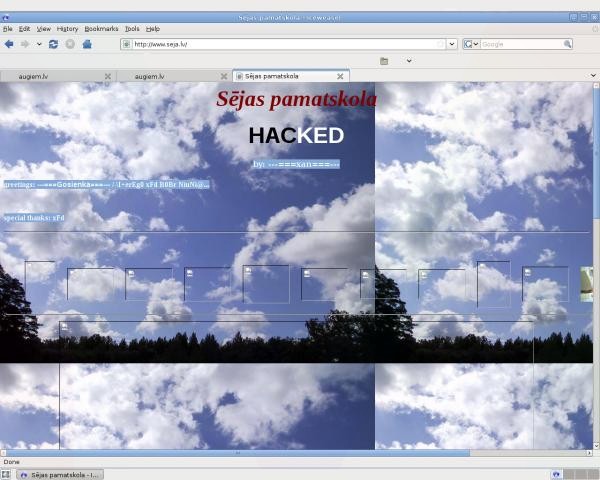
Task: Expand the URL bar history dropdown
Action: click(x=452, y=44)
